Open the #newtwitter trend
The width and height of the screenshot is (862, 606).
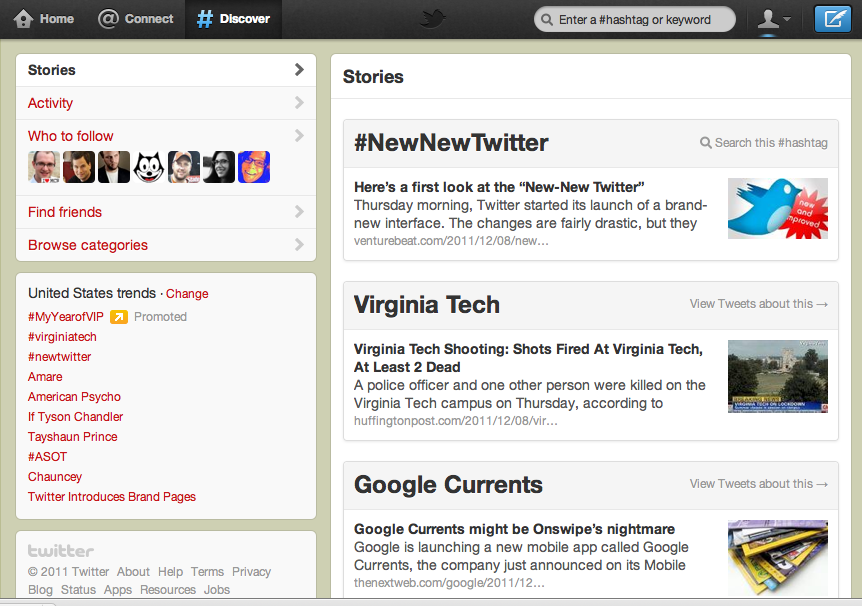(59, 356)
